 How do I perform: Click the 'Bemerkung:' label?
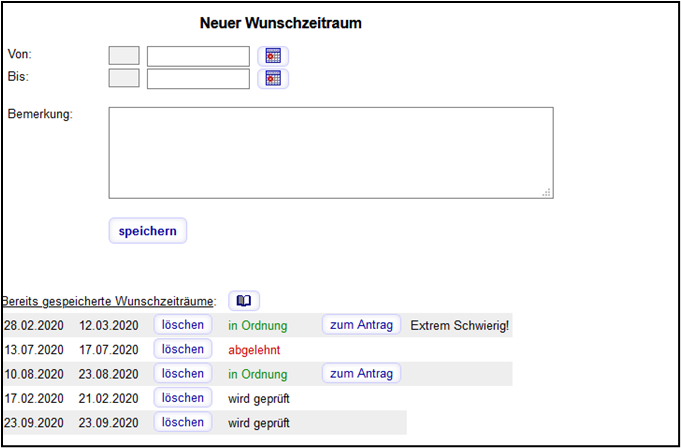[x=40, y=115]
